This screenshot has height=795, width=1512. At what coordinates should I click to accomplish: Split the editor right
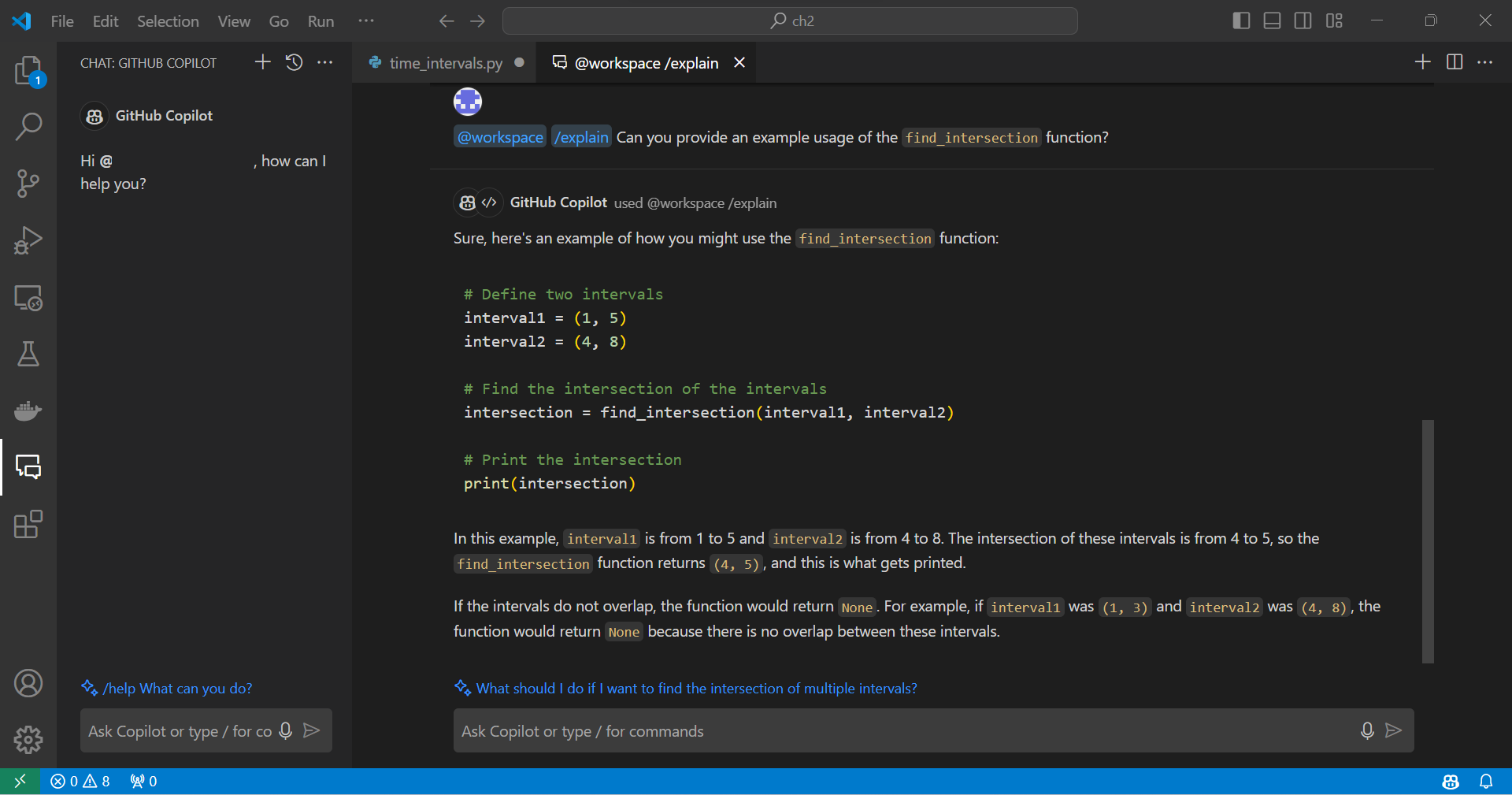pos(1455,62)
